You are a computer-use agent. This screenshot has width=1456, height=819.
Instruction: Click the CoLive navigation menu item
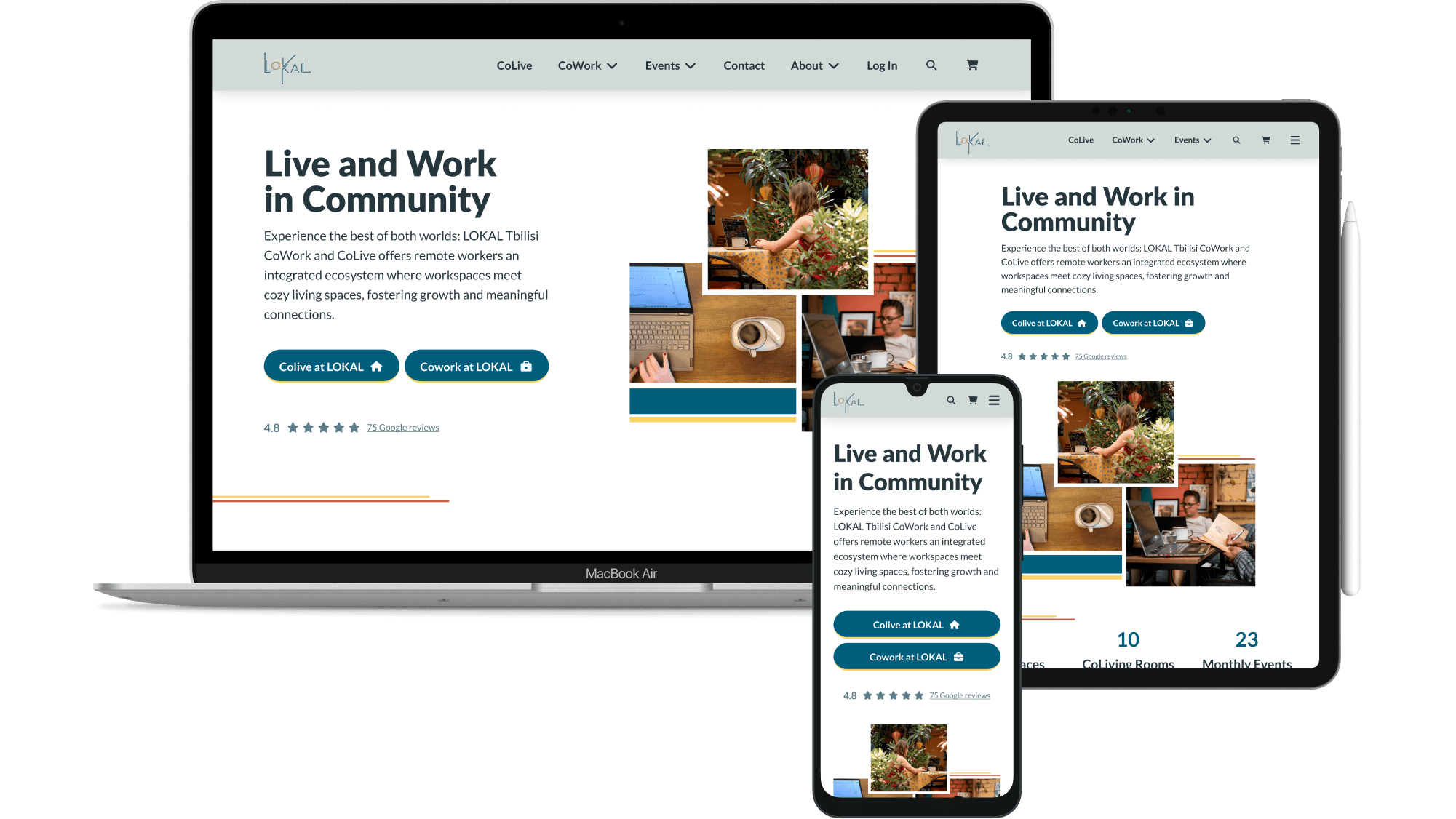click(514, 65)
